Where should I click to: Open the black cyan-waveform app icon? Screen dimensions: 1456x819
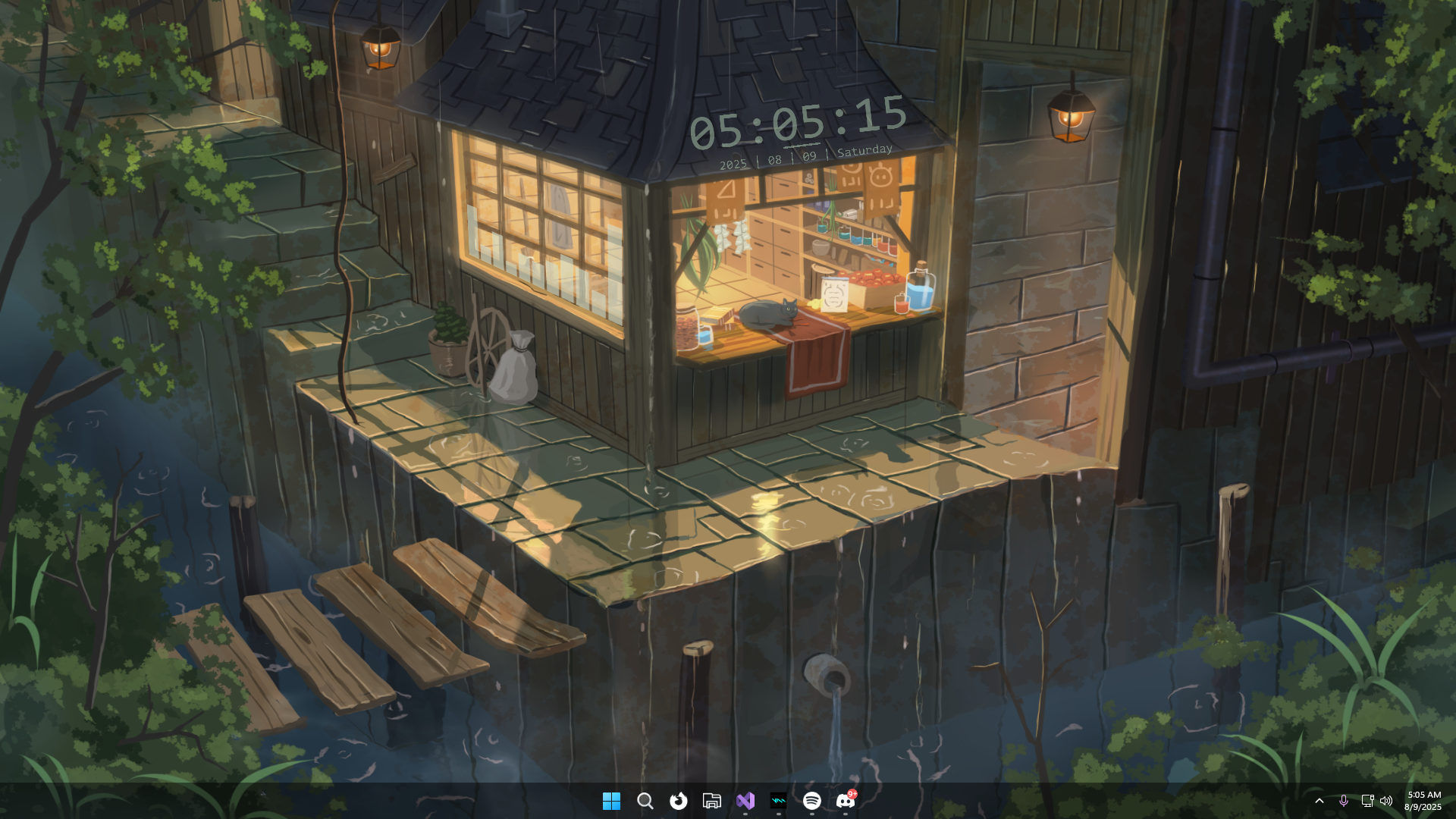(x=779, y=801)
